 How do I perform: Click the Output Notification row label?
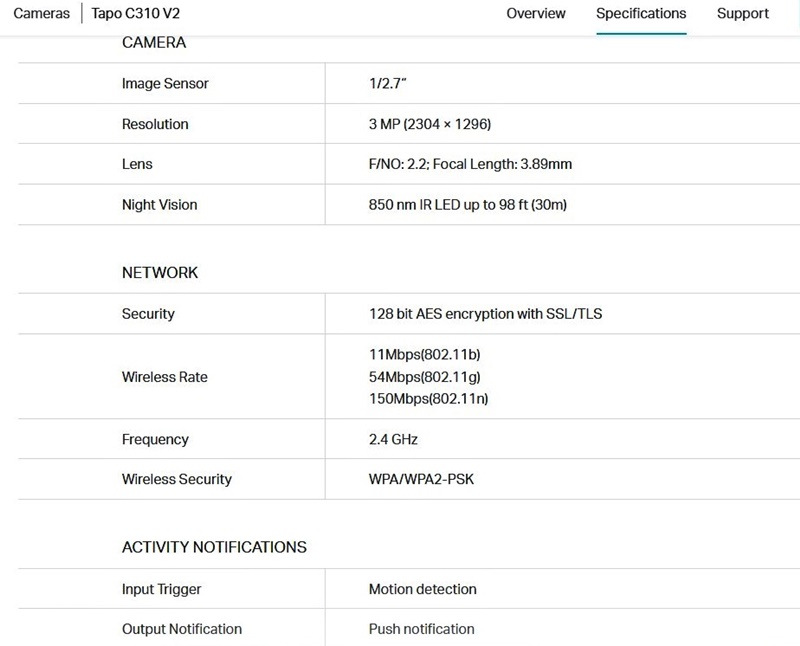181,630
